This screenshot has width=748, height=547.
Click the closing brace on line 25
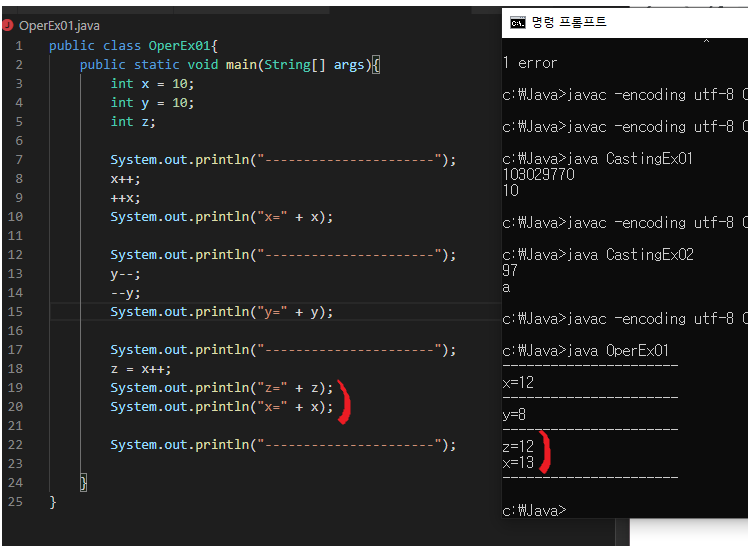pos(52,502)
